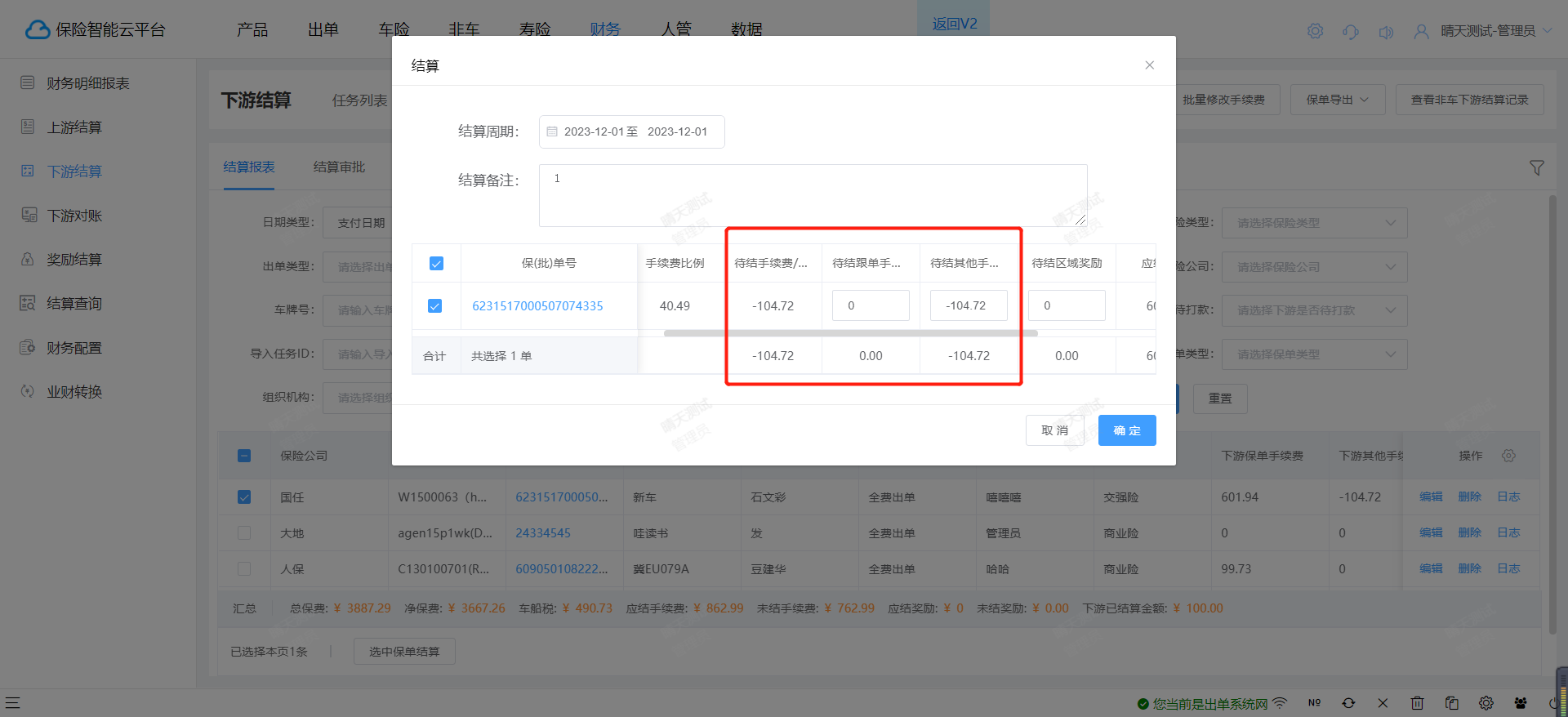Viewport: 1568px width, 717px height.
Task: Click the 待结其他手续费 input showing -104.72
Action: click(969, 305)
